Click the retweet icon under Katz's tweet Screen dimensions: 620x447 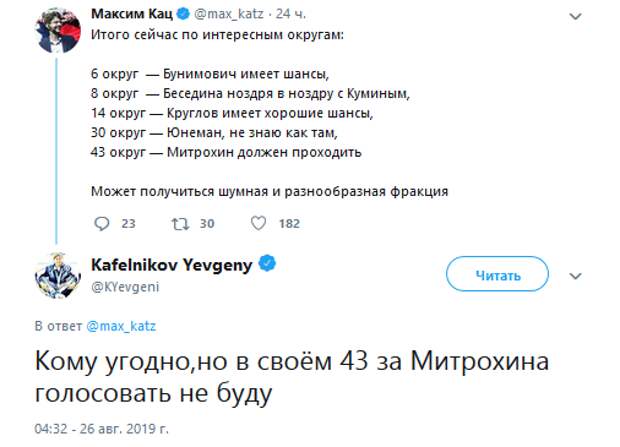point(179,223)
